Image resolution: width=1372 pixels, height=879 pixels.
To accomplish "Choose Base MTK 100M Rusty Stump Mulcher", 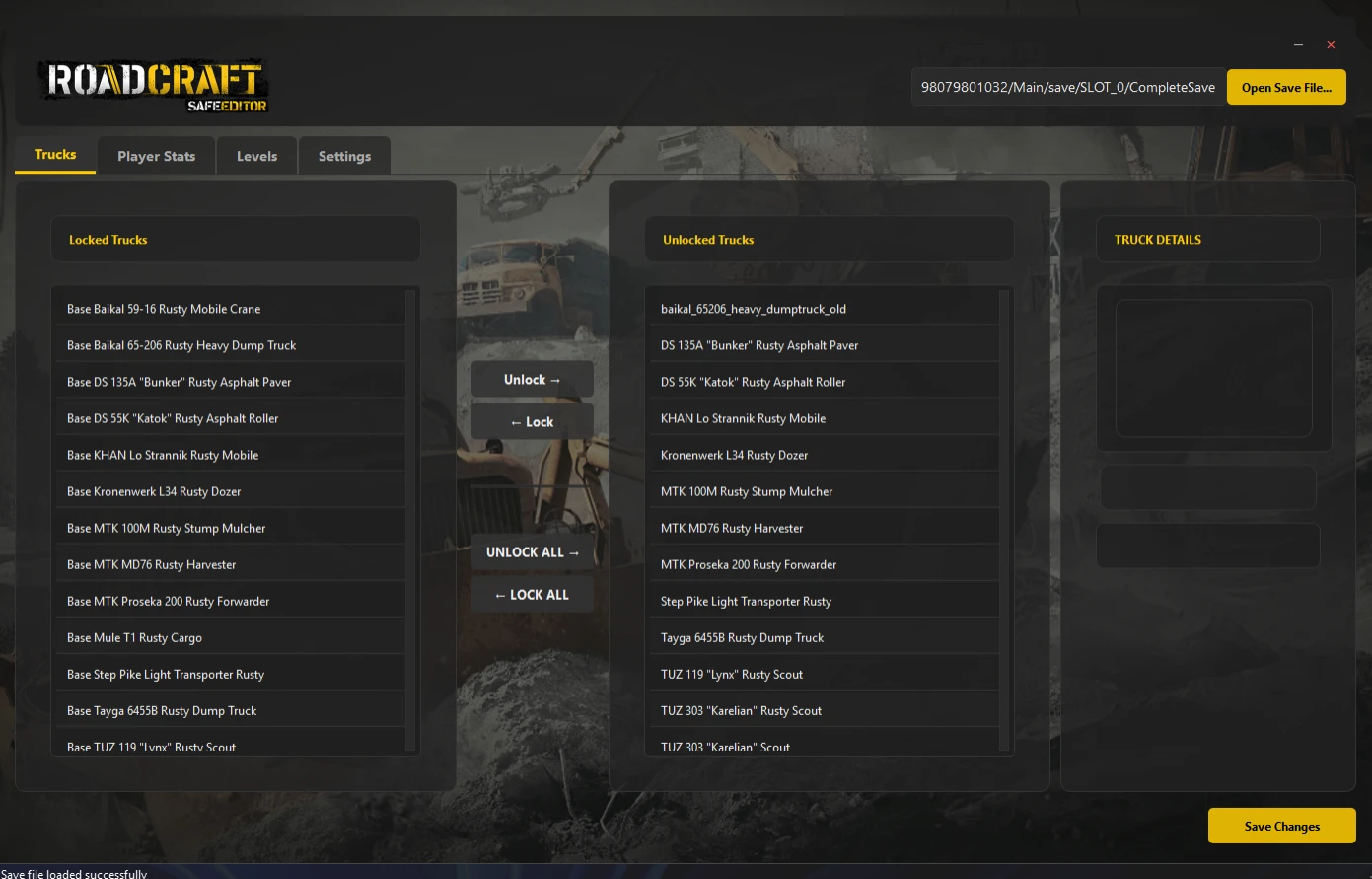I will pyautogui.click(x=229, y=528).
